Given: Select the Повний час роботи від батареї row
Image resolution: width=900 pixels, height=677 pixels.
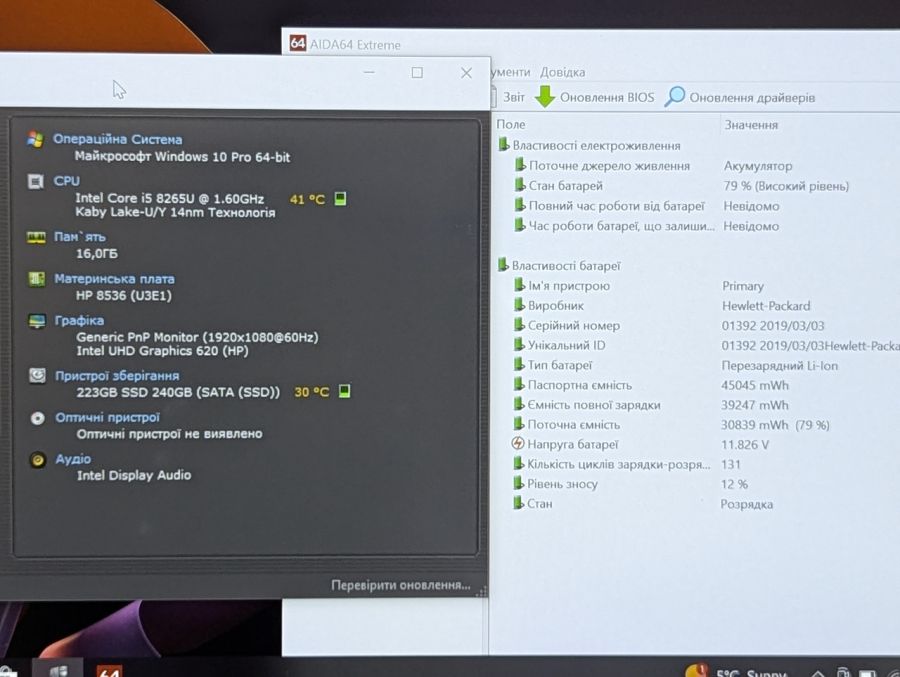Looking at the screenshot, I should [609, 206].
